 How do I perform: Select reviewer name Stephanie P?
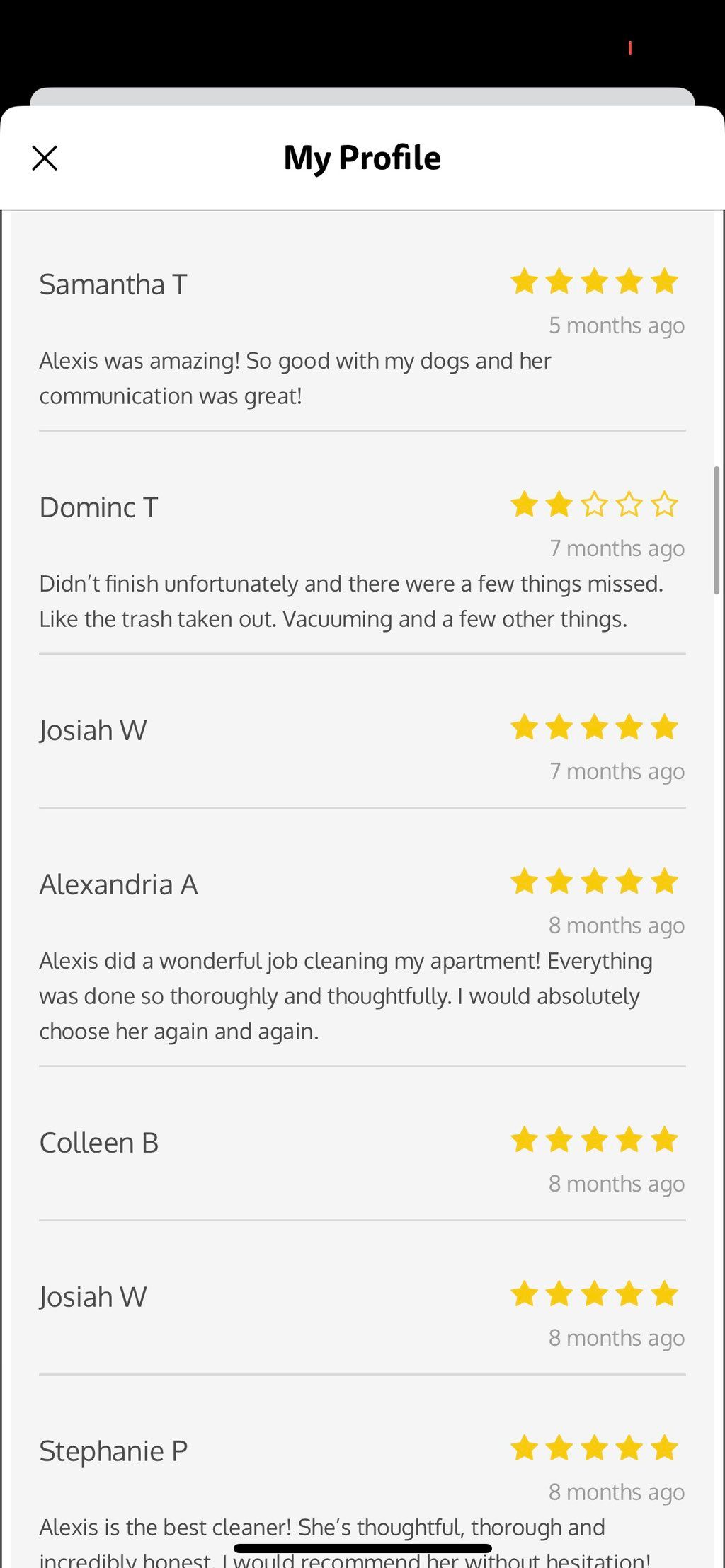click(x=113, y=1451)
